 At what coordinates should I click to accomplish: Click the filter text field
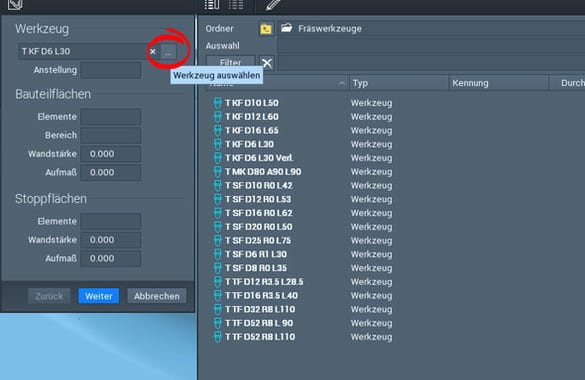[x=431, y=63]
